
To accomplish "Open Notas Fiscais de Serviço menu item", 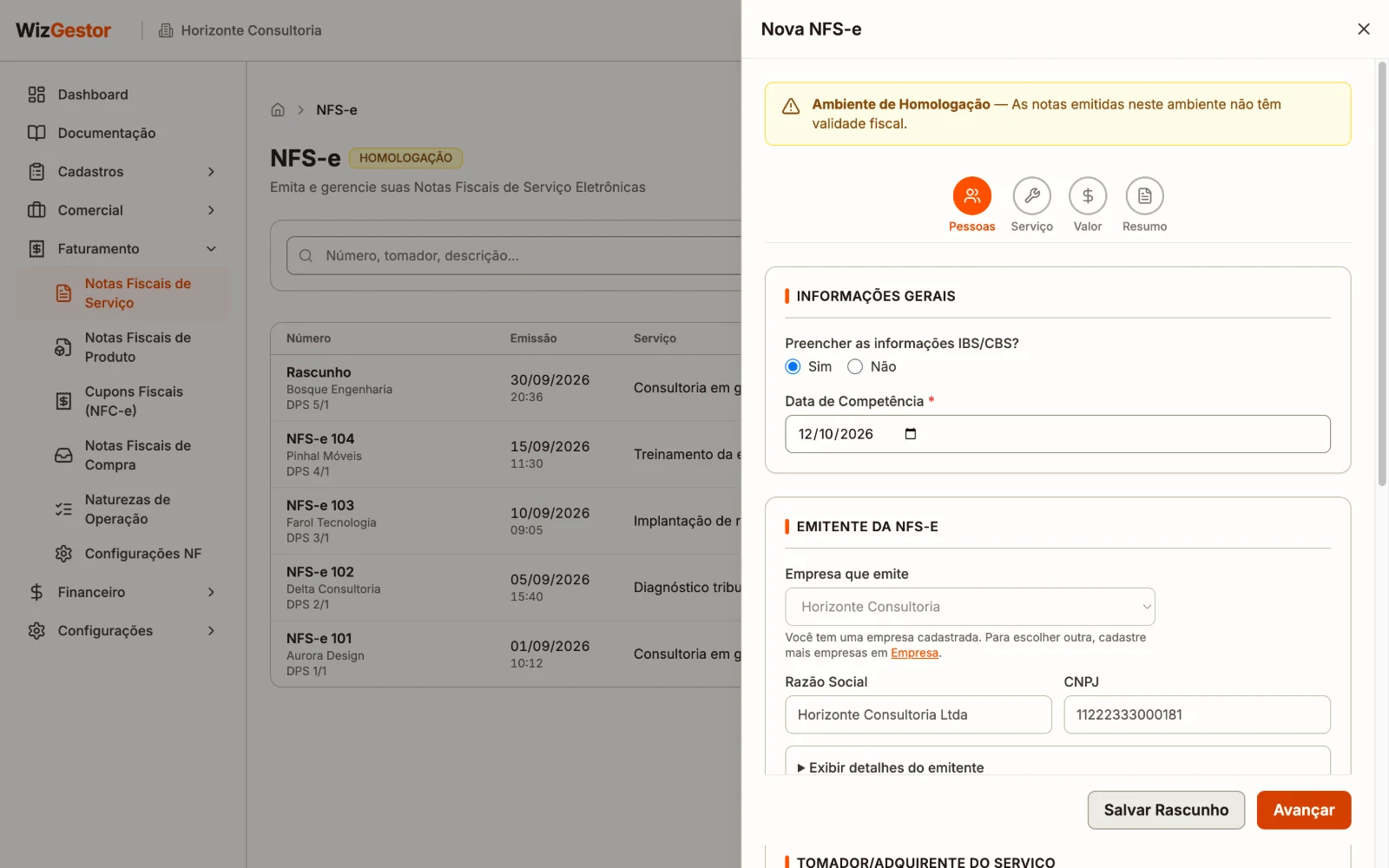I will pyautogui.click(x=123, y=293).
